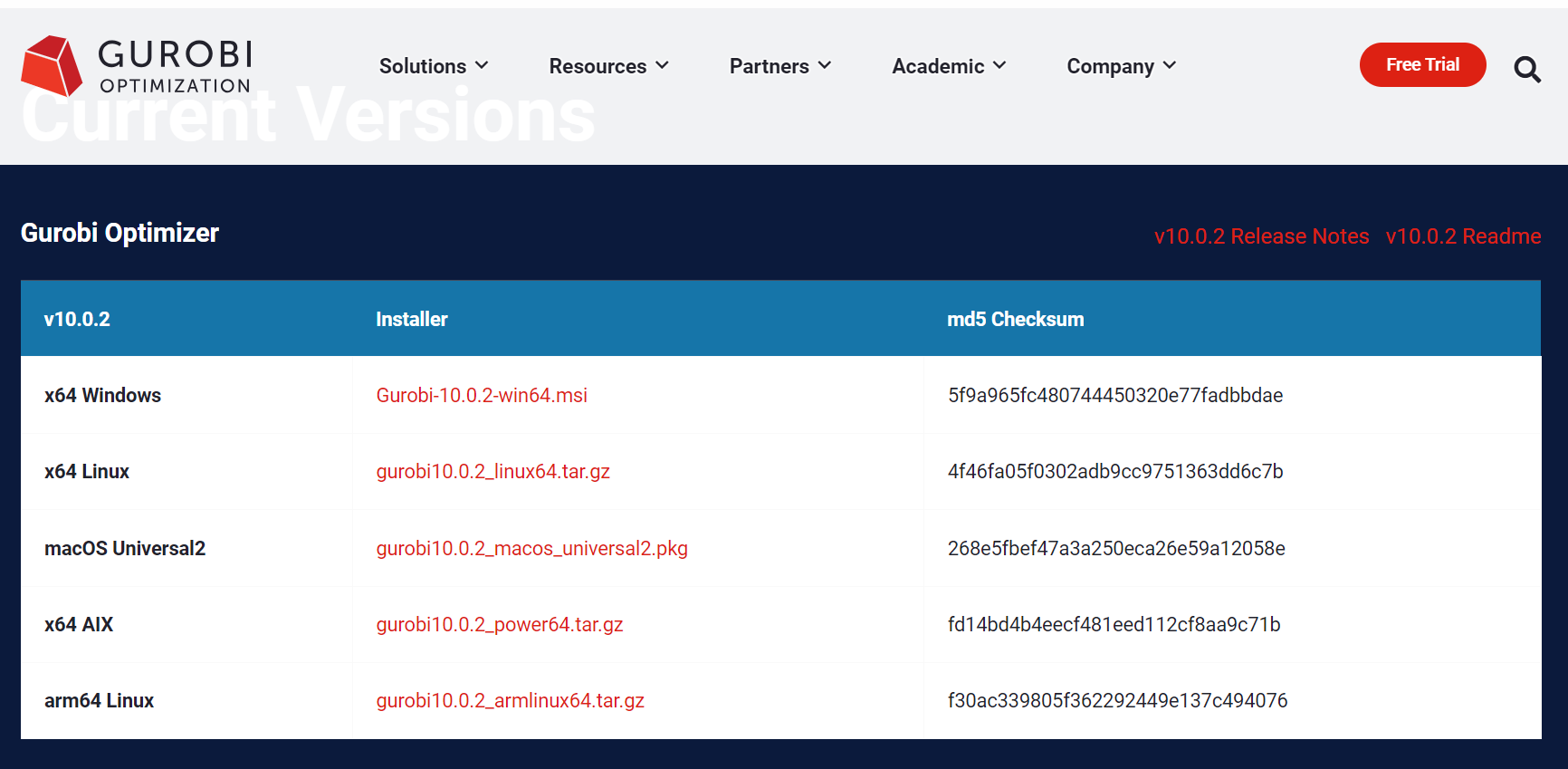The height and width of the screenshot is (769, 1568).
Task: Expand the Partners menu chevron
Action: pyautogui.click(x=825, y=65)
